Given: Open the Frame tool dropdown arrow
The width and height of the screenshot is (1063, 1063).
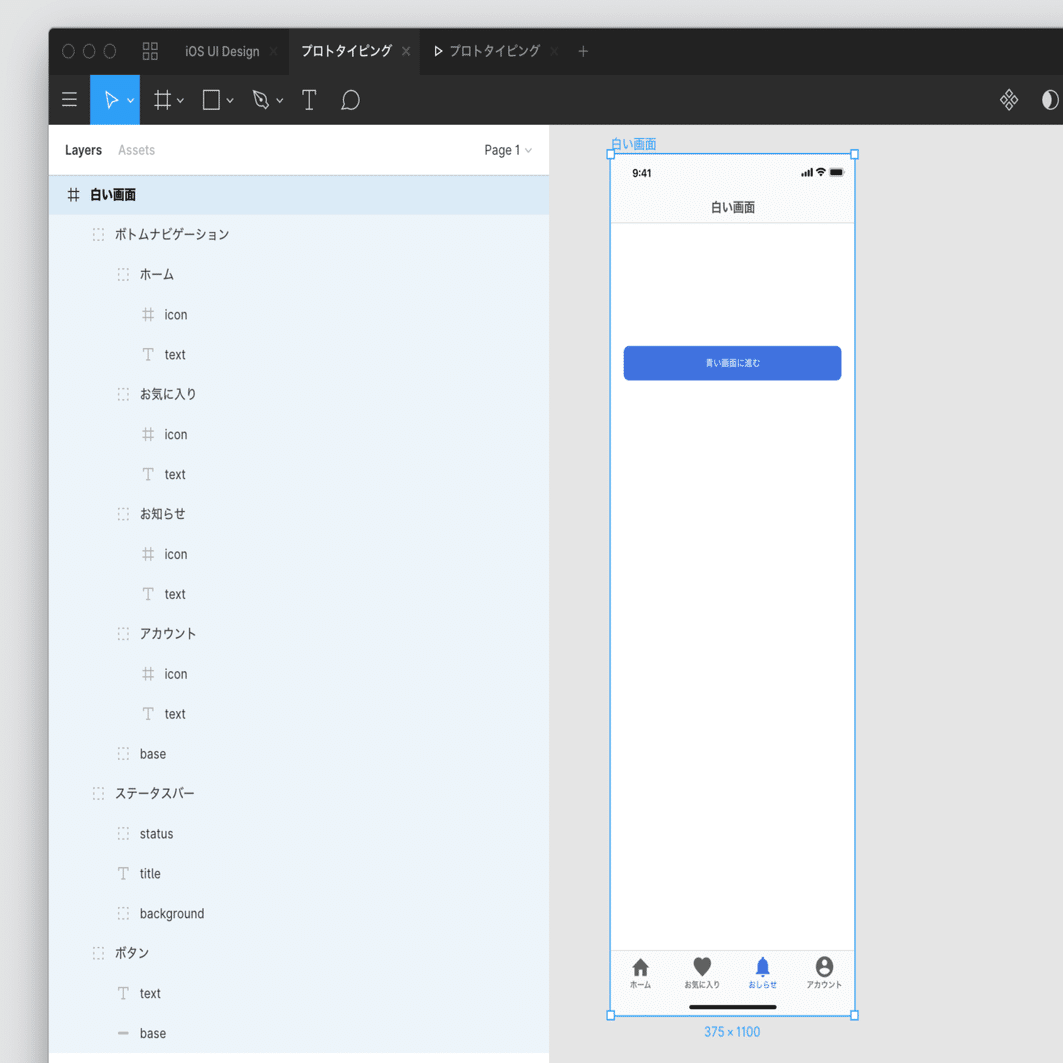Looking at the screenshot, I should coord(180,100).
